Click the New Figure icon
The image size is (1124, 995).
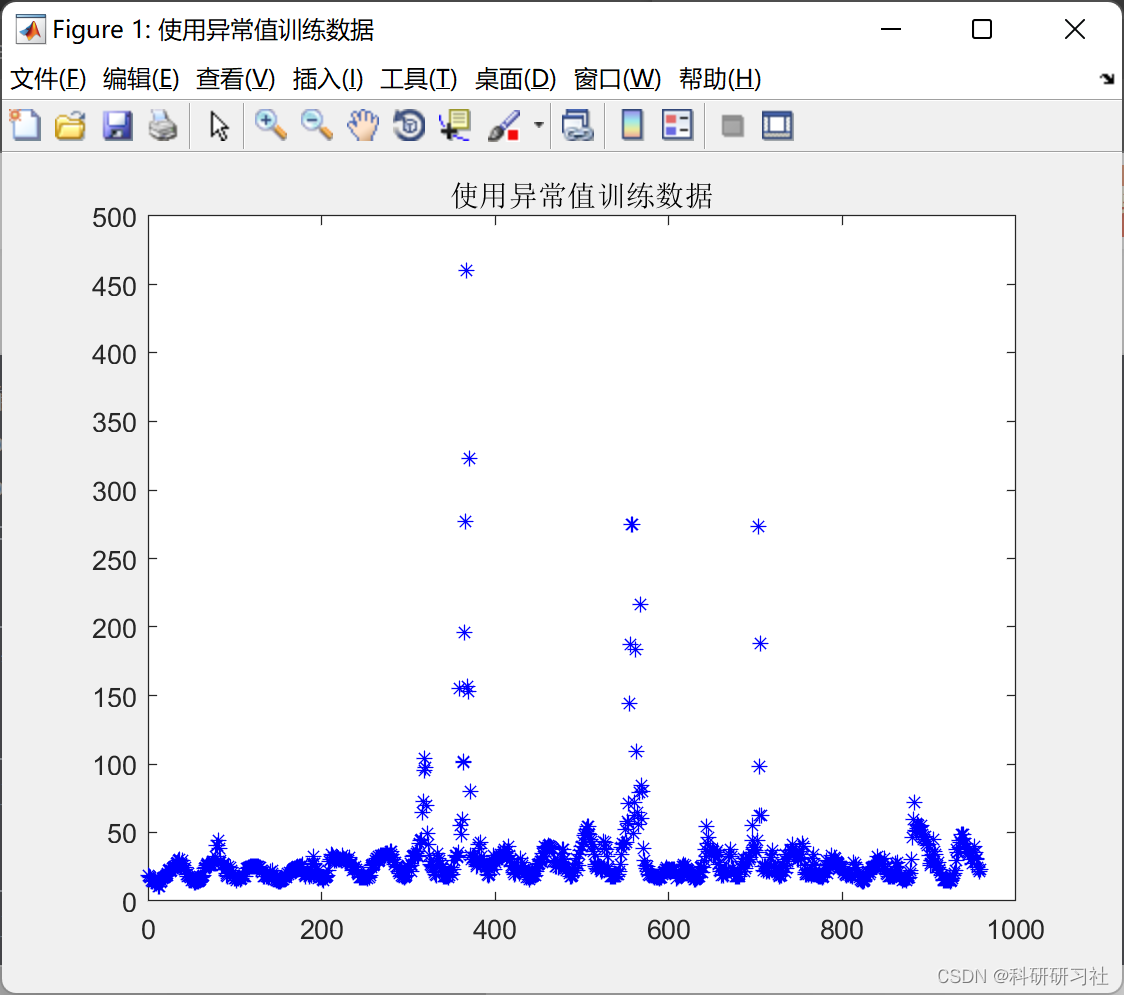[25, 125]
